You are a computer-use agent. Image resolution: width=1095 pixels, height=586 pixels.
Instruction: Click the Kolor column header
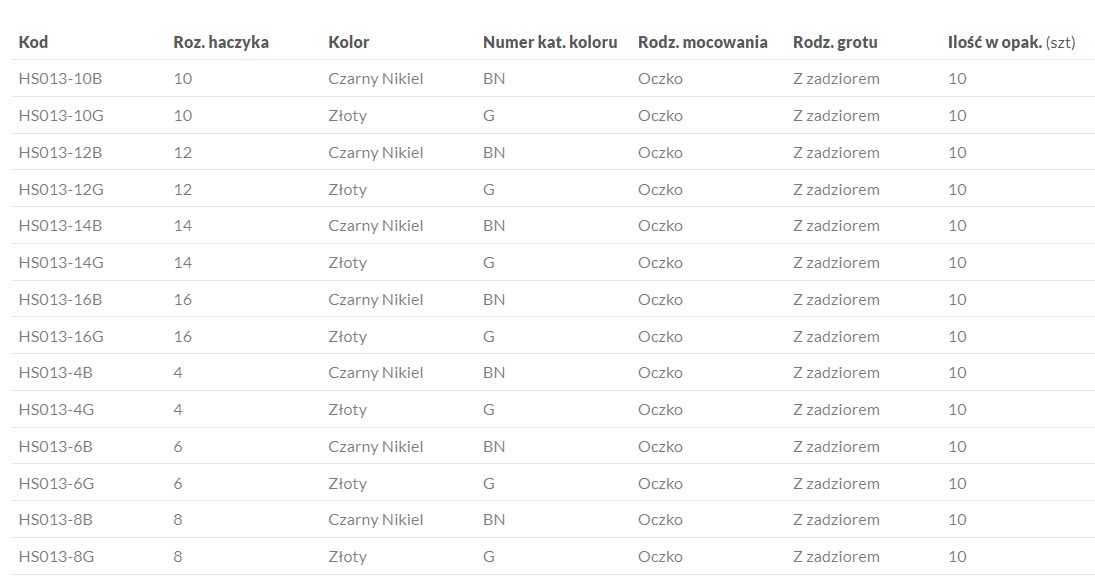pos(348,42)
